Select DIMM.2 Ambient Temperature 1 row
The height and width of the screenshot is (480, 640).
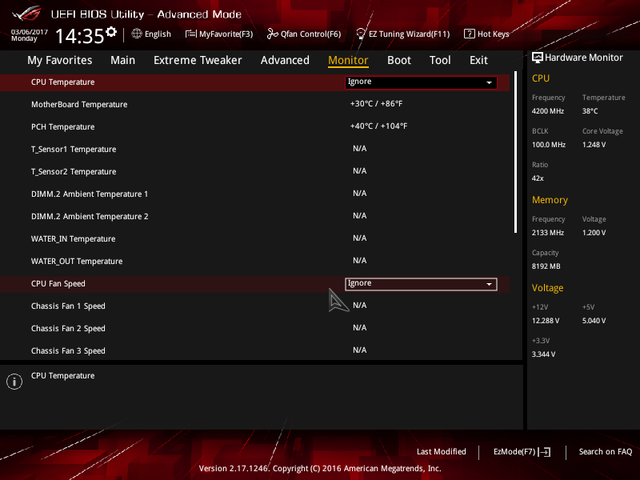coord(89,194)
